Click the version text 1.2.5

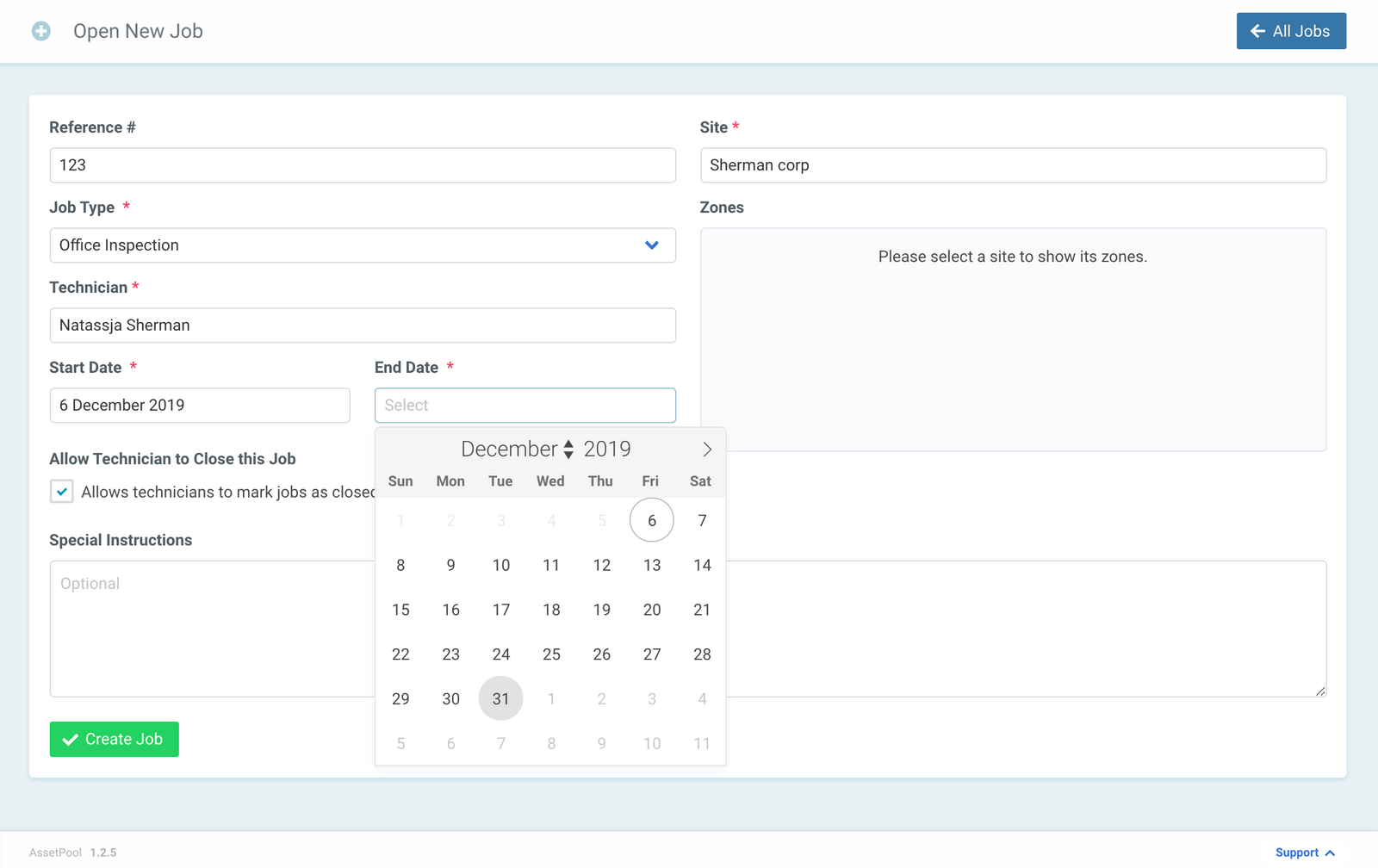[103, 852]
